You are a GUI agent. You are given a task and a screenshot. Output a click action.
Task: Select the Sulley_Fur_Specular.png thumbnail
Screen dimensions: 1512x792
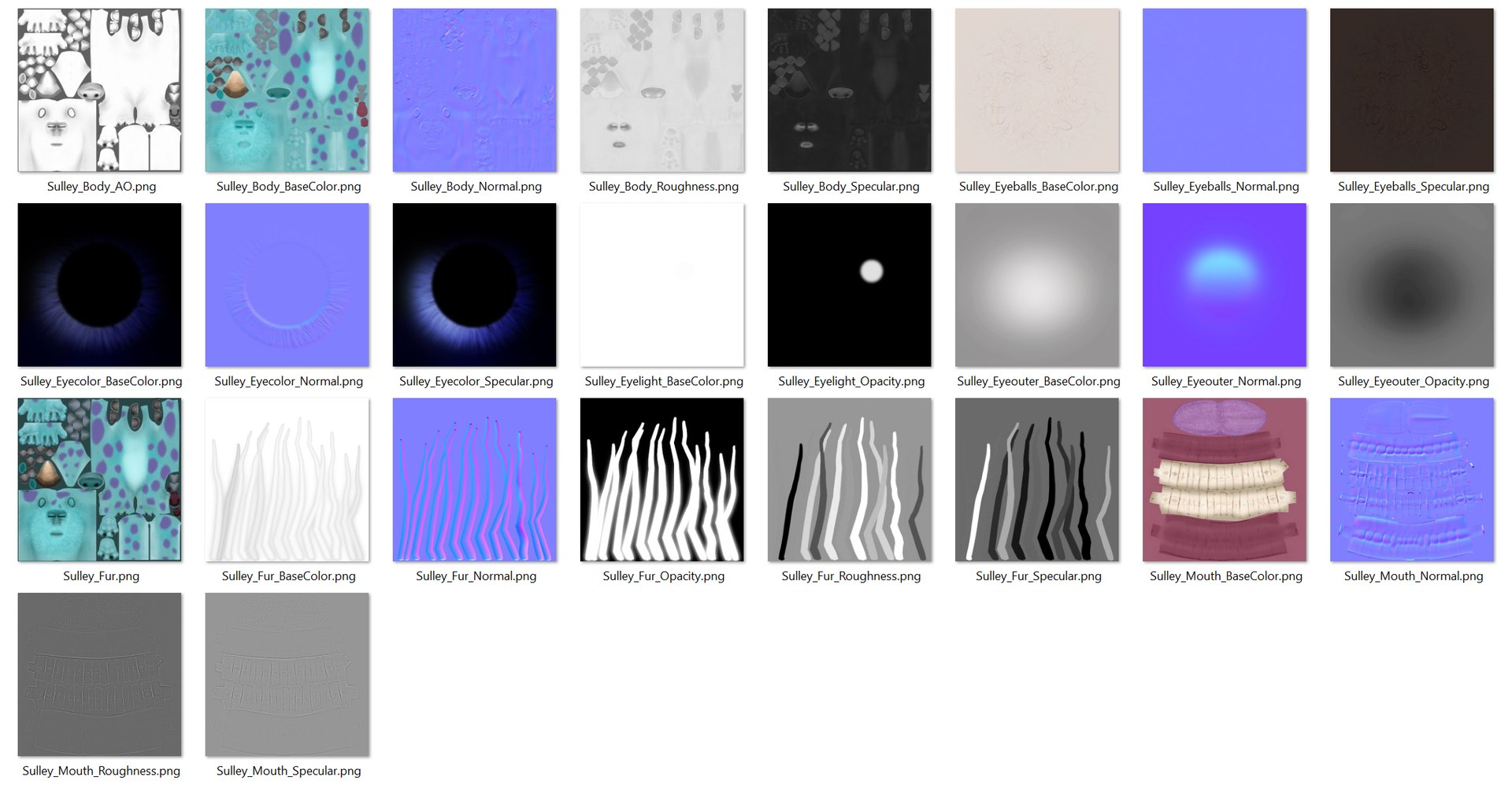1037,480
